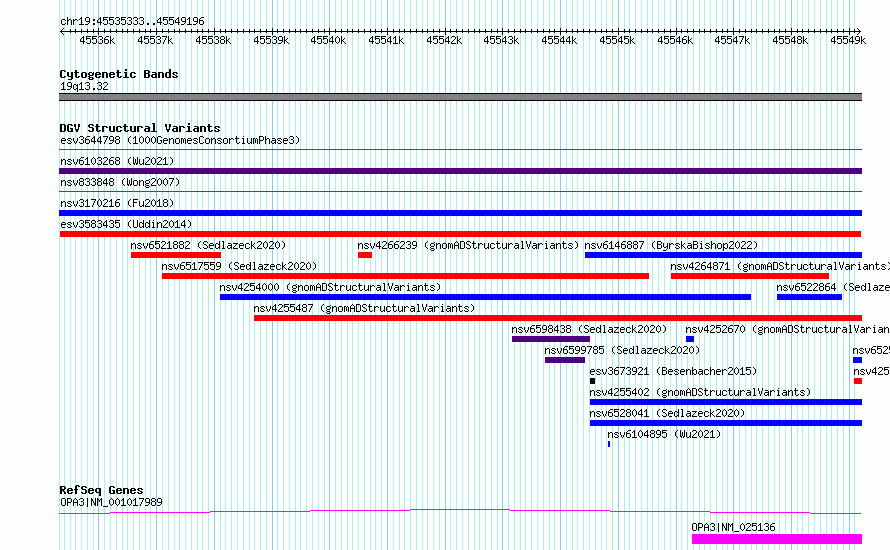Click the 45549k ruler tick label
This screenshot has width=890, height=550.
point(848,40)
